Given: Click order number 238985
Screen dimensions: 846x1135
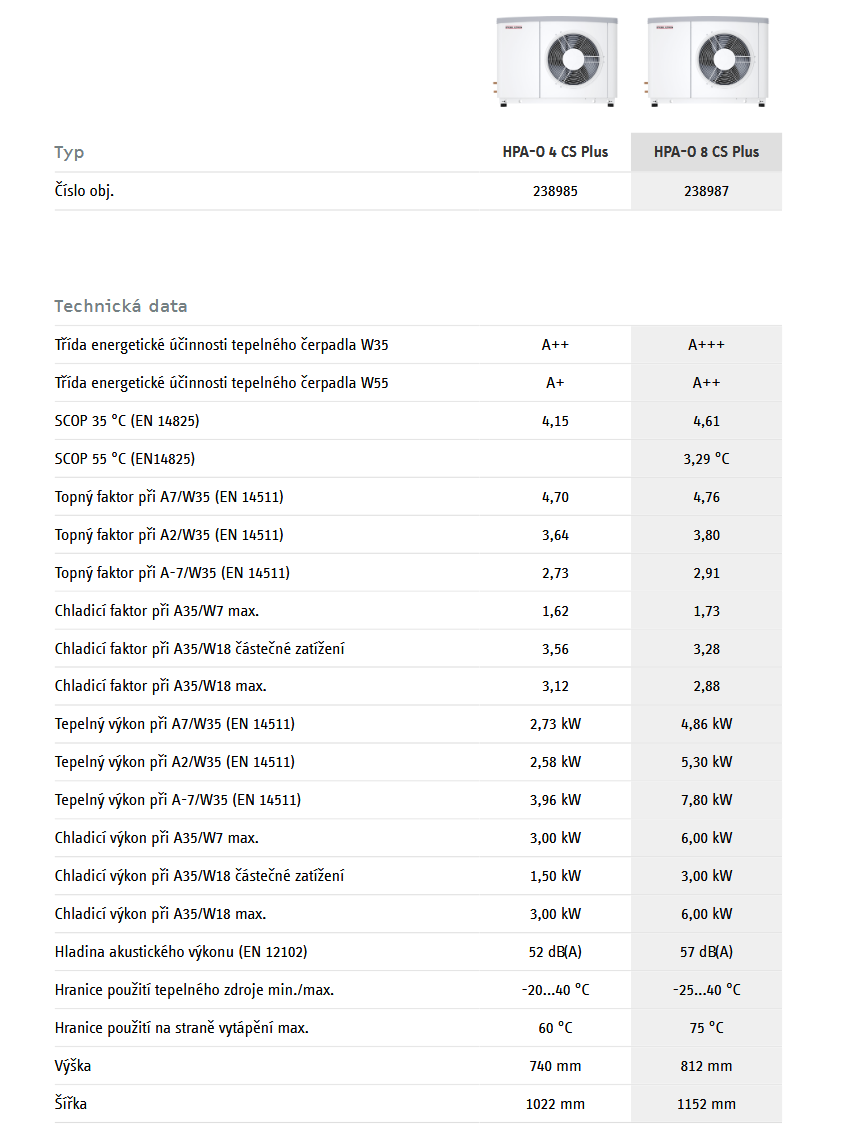Looking at the screenshot, I should [x=555, y=191].
